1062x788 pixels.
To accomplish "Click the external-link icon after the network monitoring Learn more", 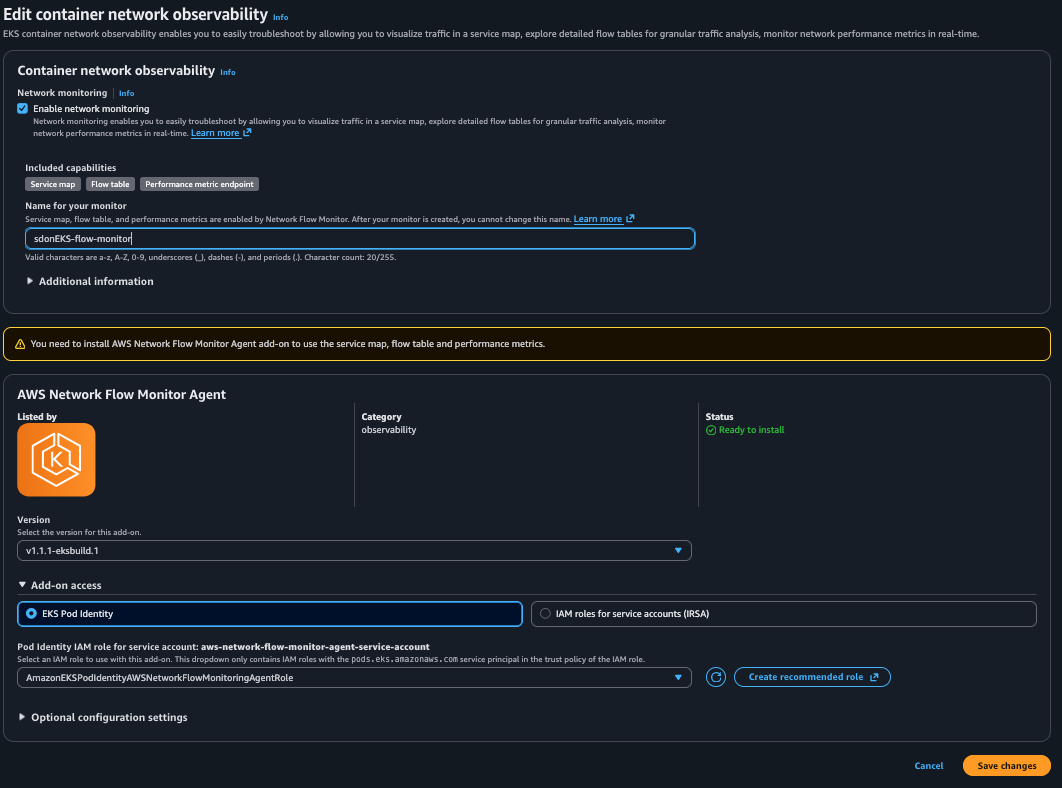I will tap(247, 133).
